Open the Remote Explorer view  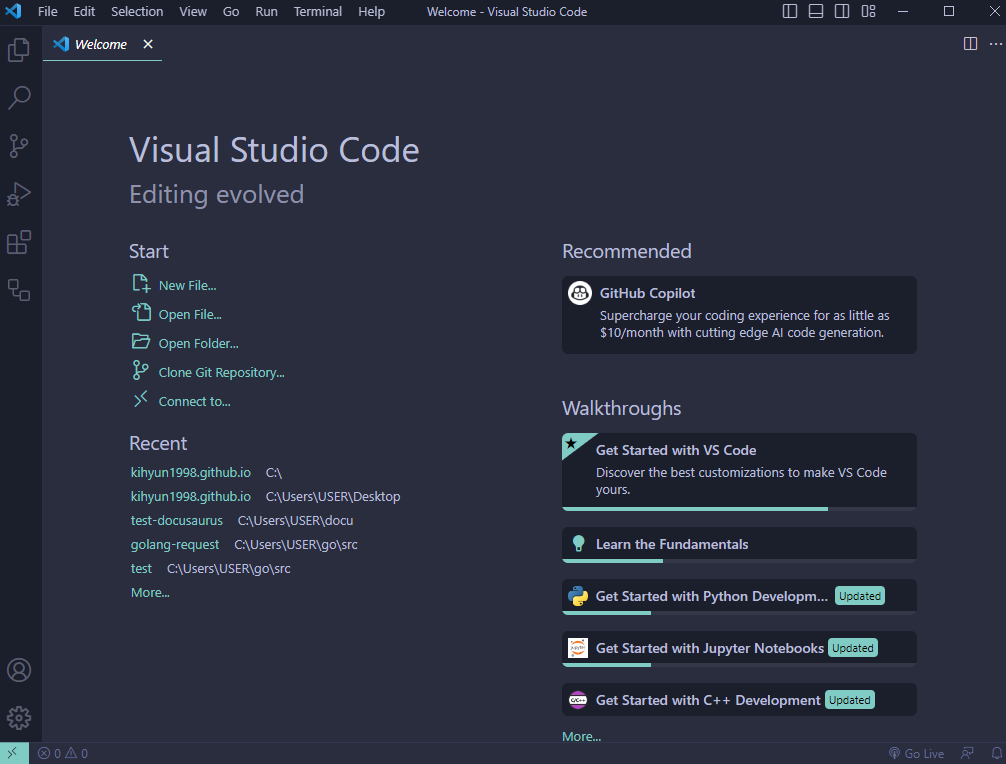pyautogui.click(x=19, y=290)
